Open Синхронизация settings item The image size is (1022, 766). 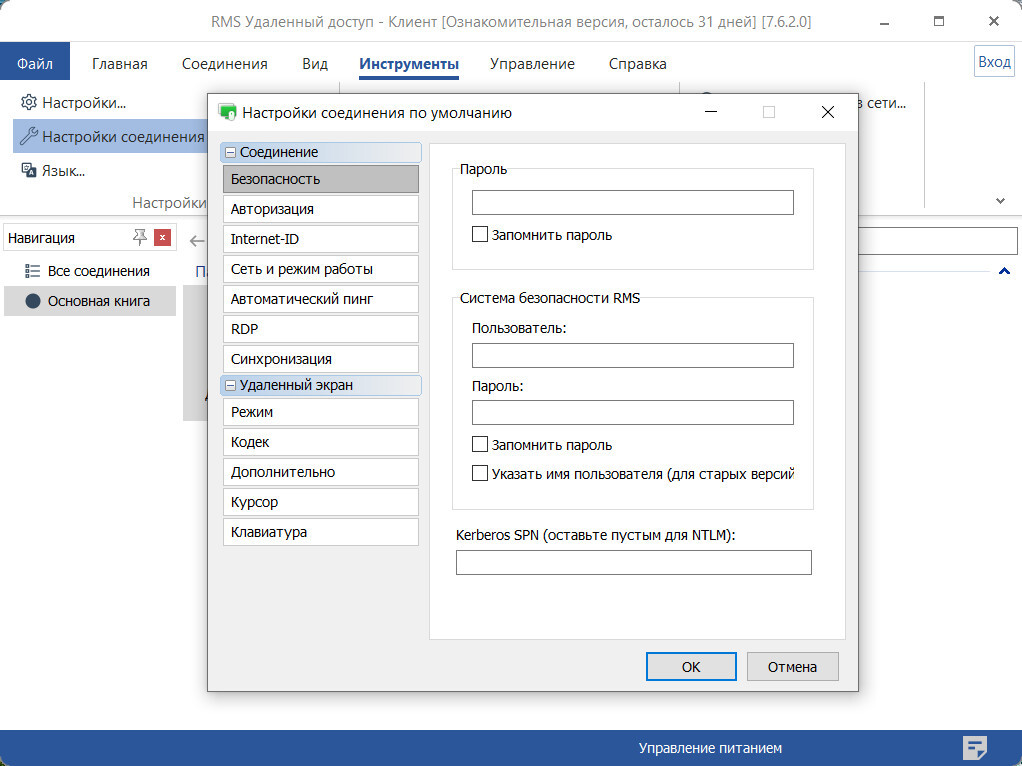pos(321,359)
